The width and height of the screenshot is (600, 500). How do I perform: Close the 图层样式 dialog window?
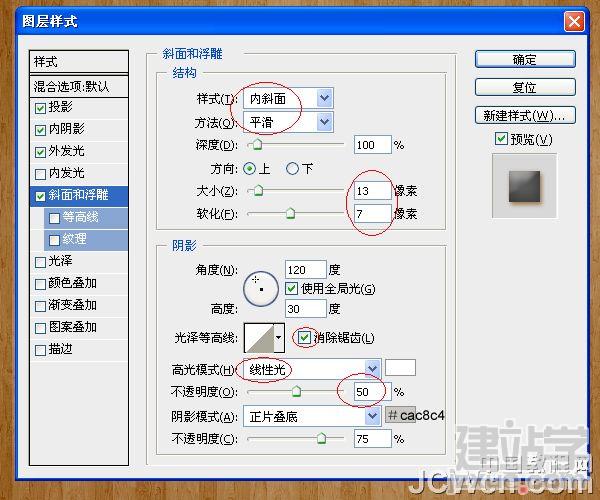574,21
